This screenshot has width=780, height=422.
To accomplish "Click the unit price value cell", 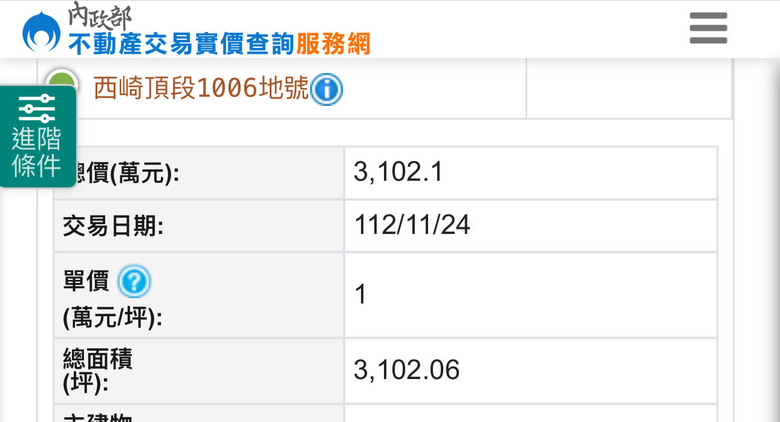I will 530,295.
